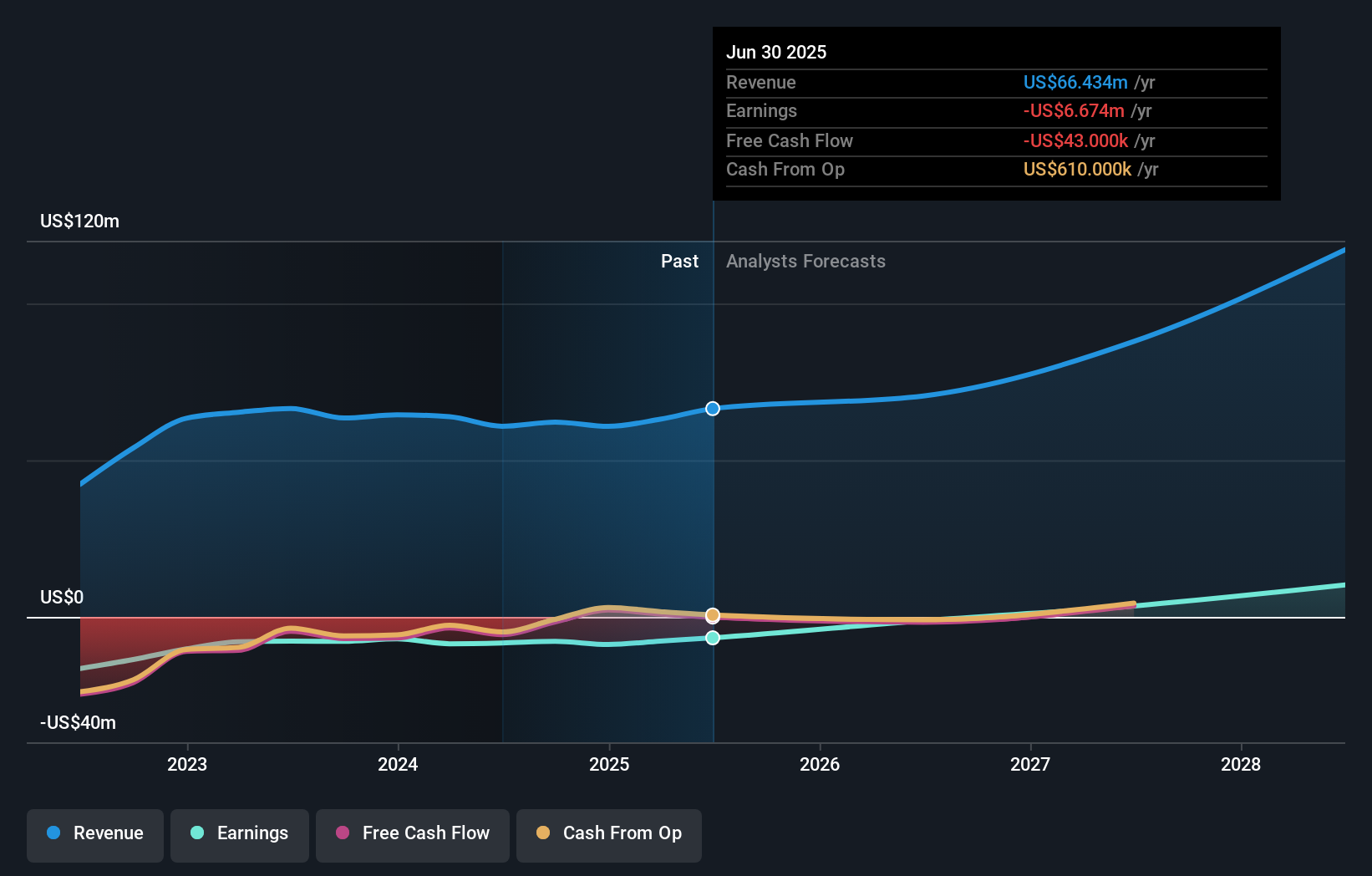Image resolution: width=1372 pixels, height=876 pixels.
Task: Toggle the Earnings legend series
Action: point(240,835)
